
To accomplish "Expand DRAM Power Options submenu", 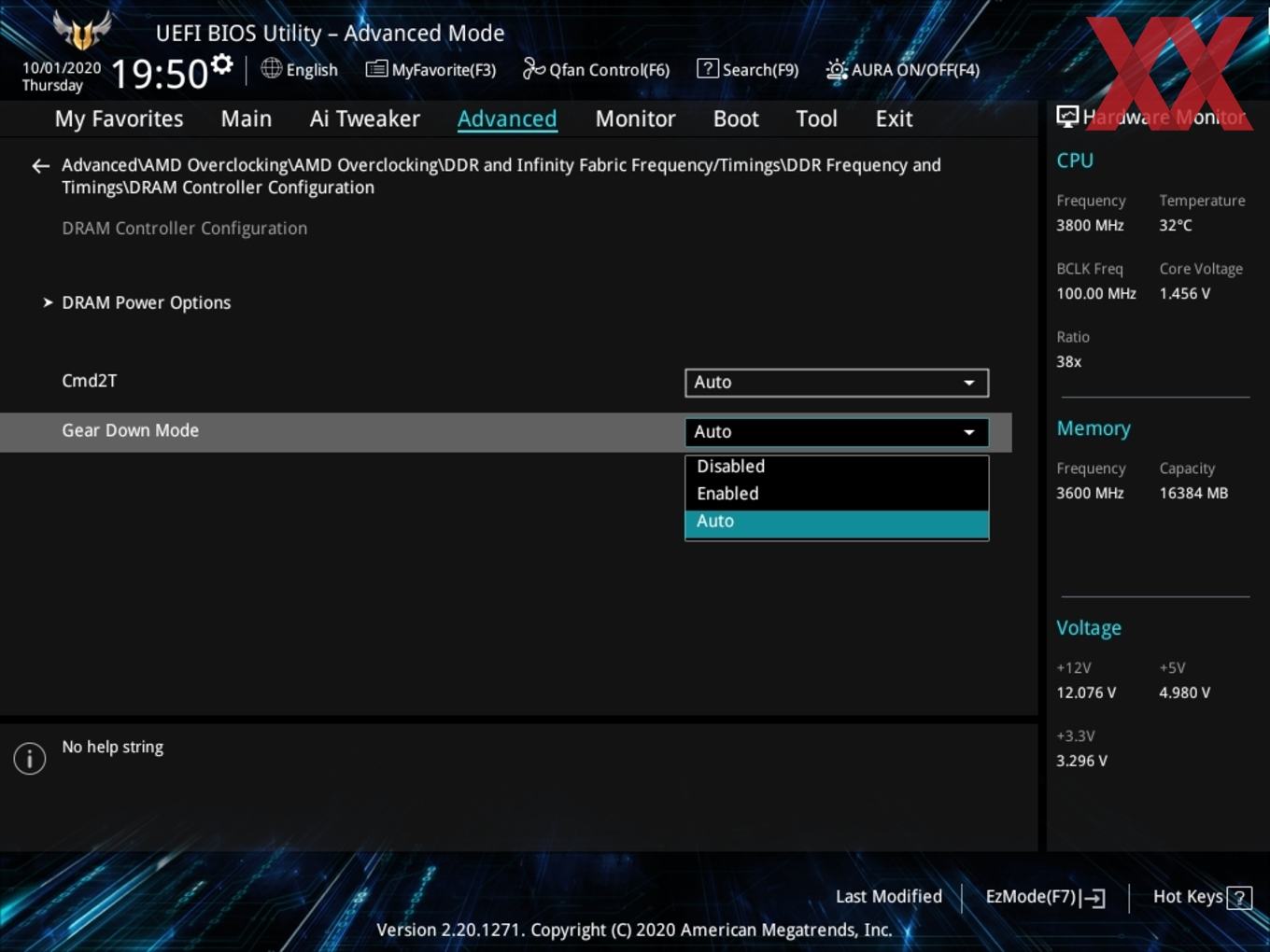I will pos(146,302).
